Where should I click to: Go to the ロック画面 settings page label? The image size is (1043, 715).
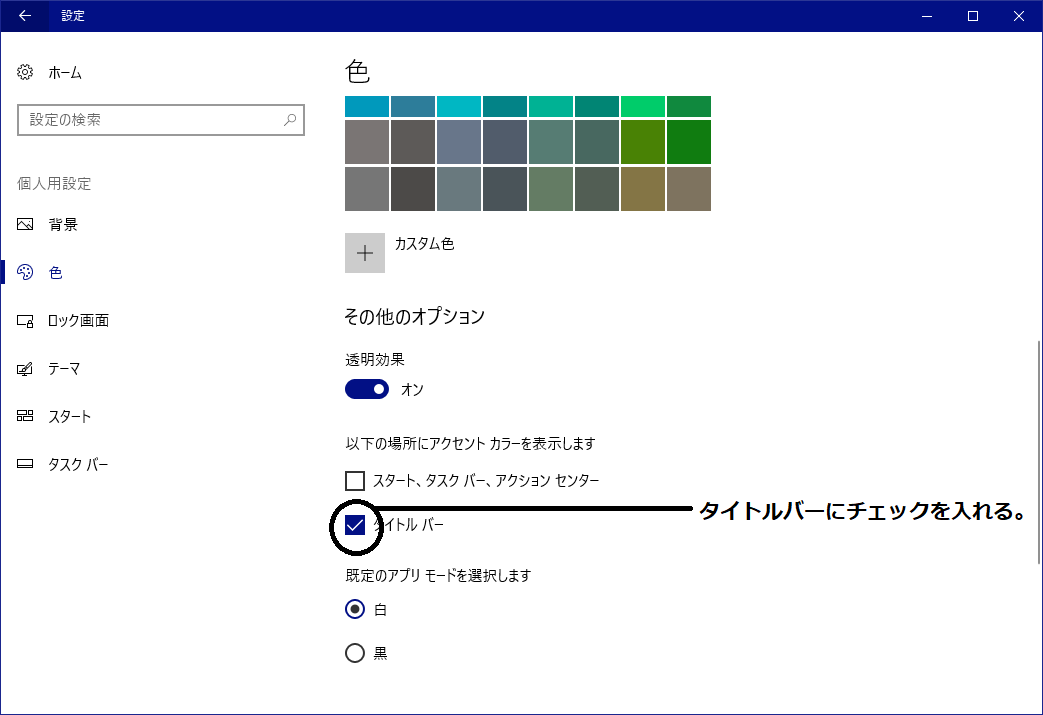tap(78, 321)
